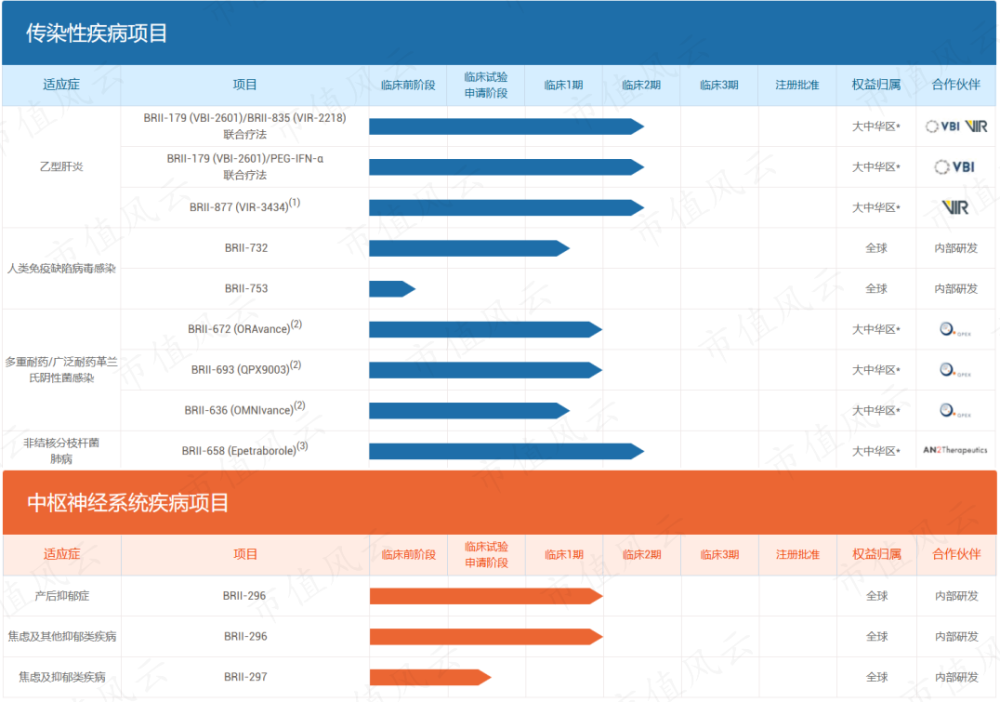Click 内部研发 partner cell in BRII-297 row
This screenshot has width=1000, height=702.
pos(957,677)
